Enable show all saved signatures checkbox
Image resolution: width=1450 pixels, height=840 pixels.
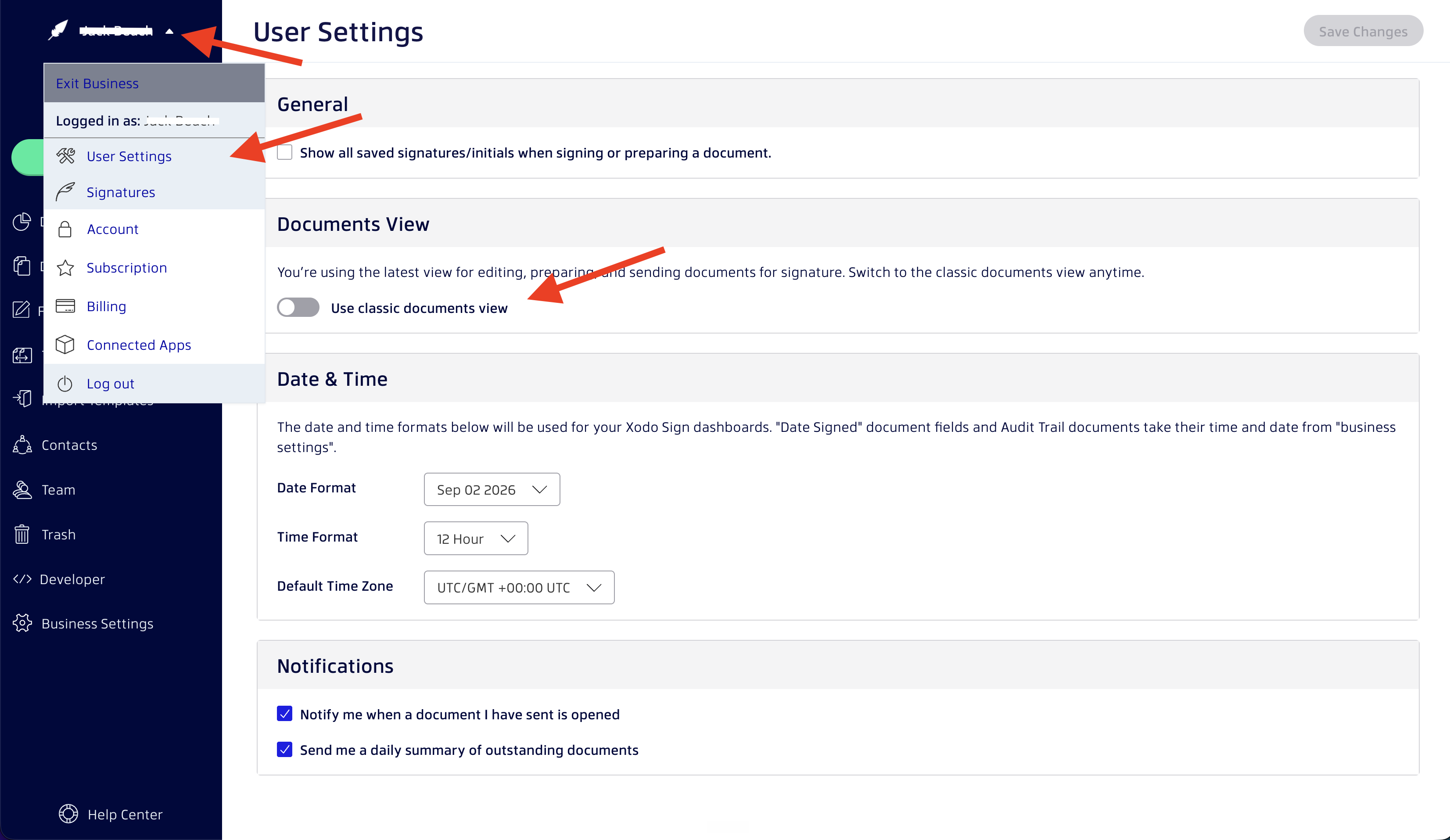tap(285, 152)
